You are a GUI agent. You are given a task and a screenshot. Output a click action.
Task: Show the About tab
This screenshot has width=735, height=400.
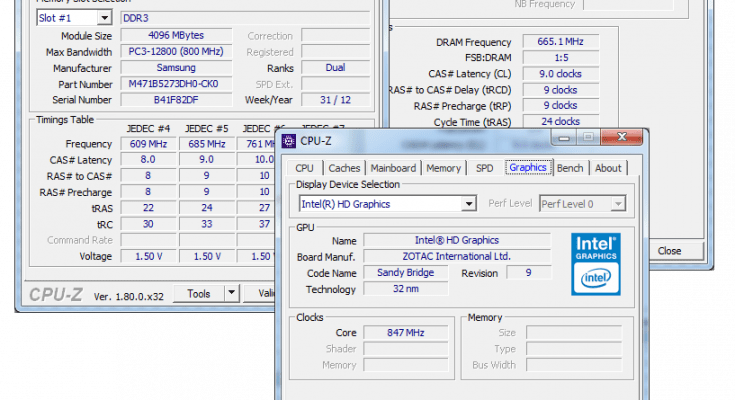pyautogui.click(x=608, y=168)
